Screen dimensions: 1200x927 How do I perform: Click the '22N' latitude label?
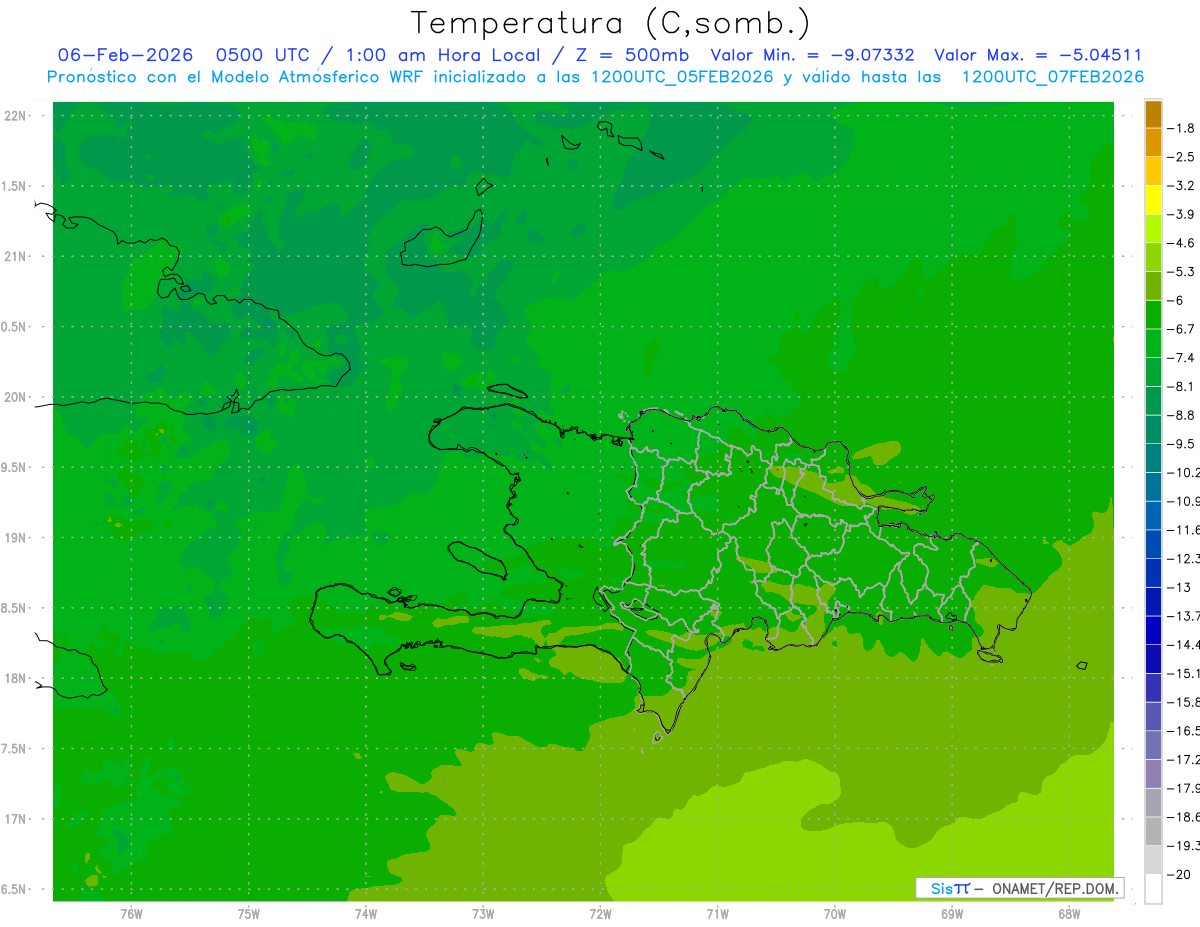click(17, 116)
